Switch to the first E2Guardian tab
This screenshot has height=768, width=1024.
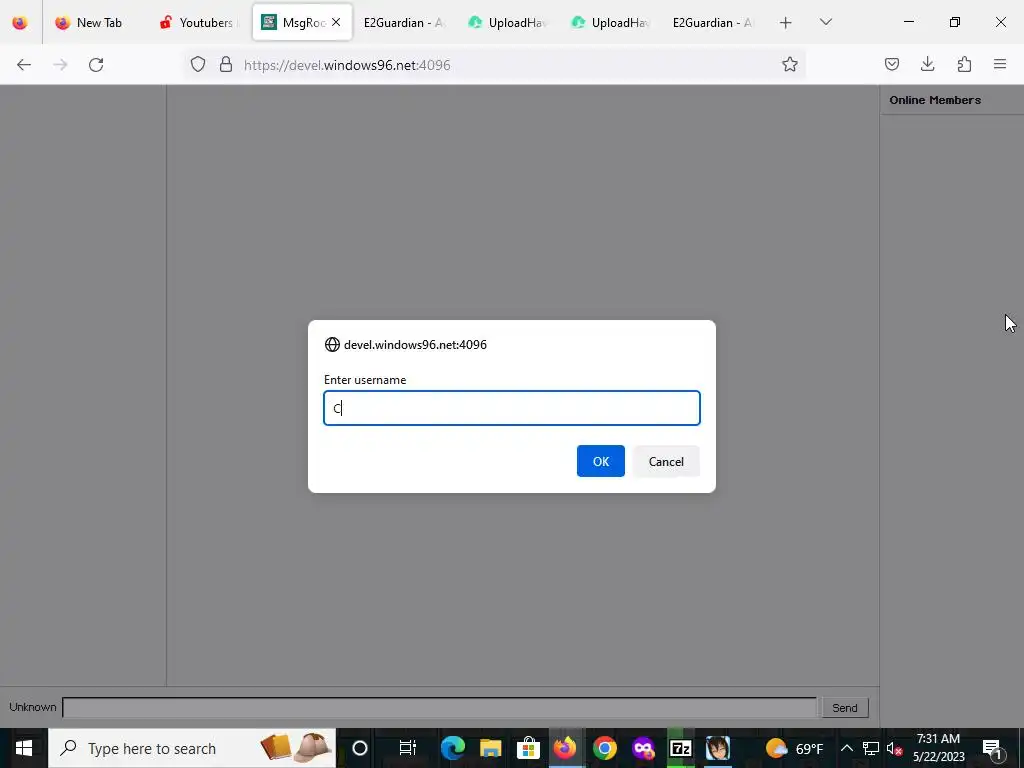[404, 22]
